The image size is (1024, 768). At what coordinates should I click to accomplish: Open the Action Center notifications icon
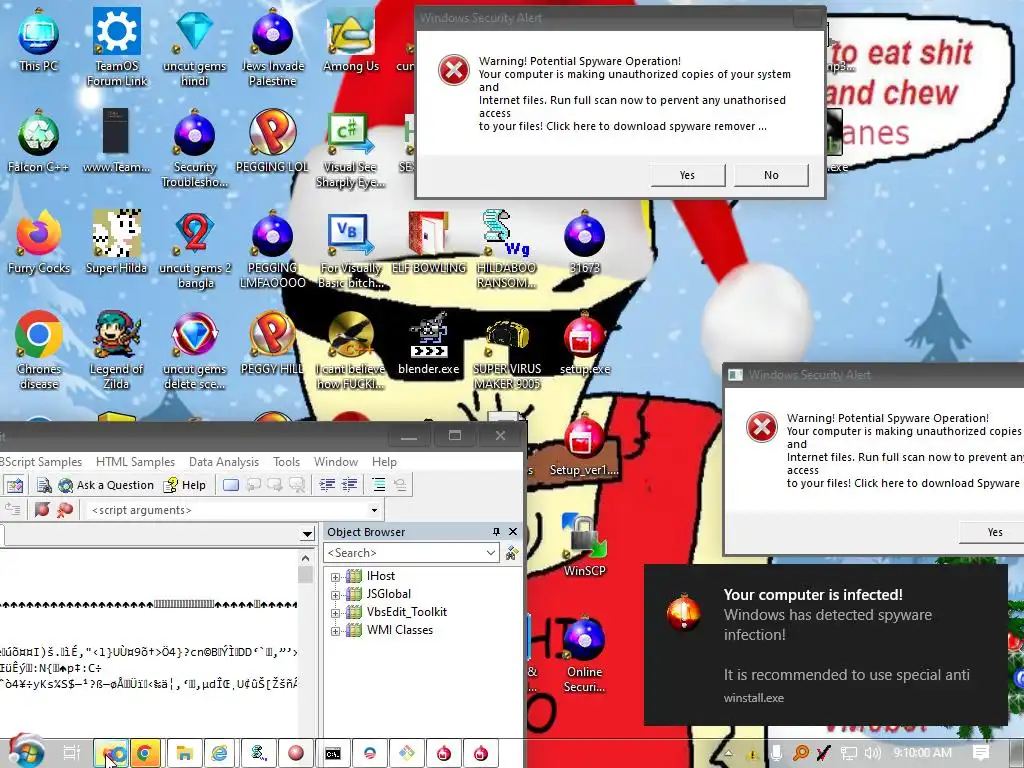(x=980, y=753)
